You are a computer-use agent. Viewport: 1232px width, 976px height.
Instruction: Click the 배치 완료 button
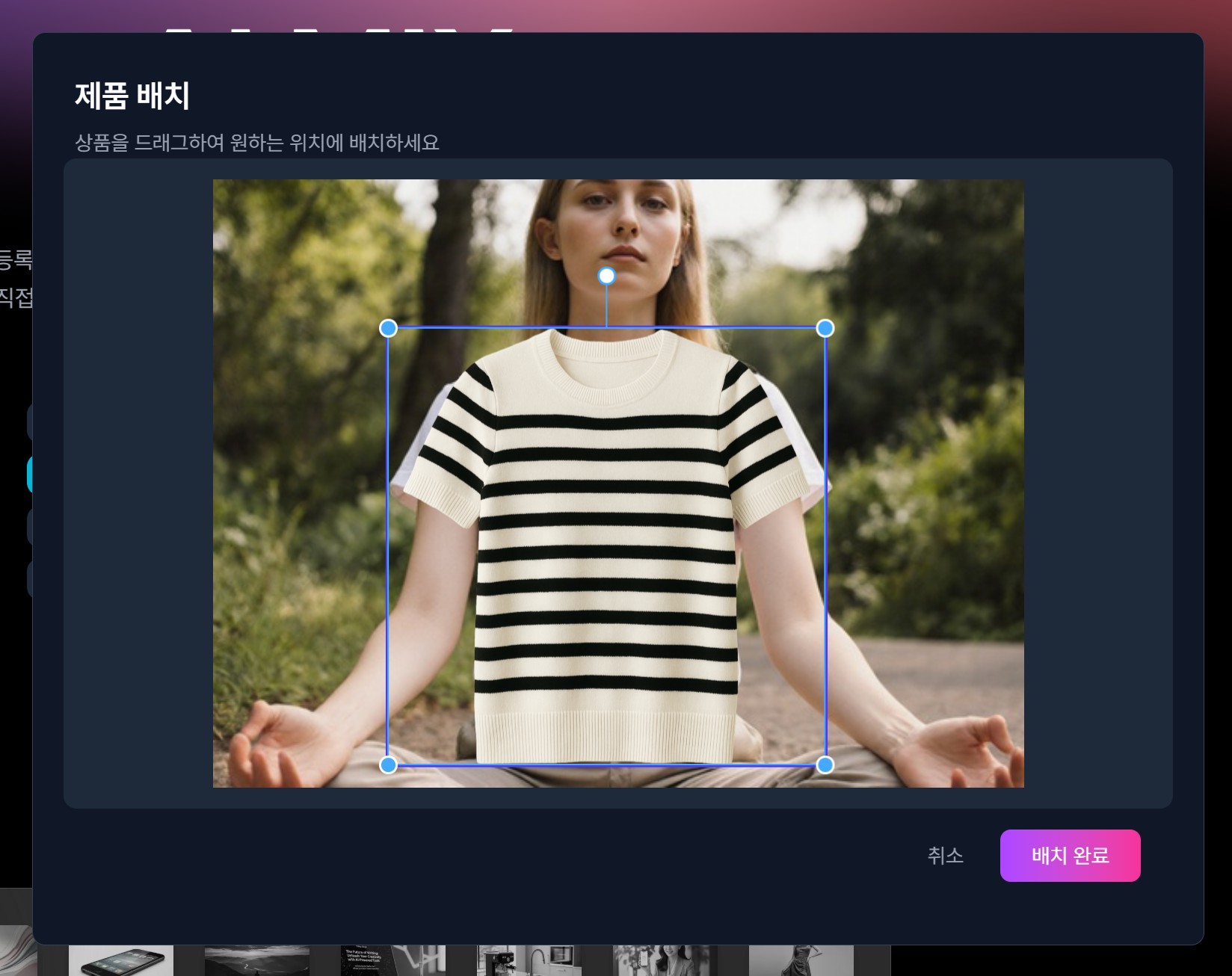[1070, 855]
